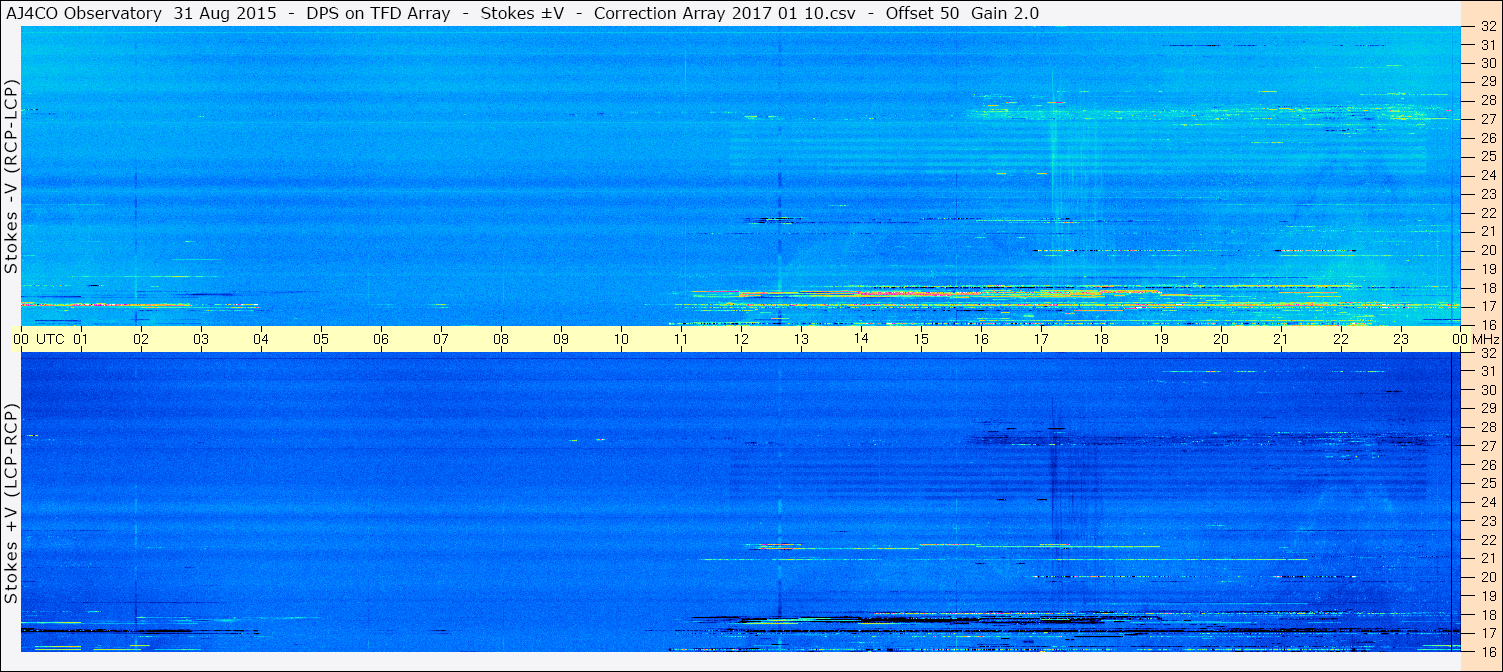Viewport: 1503px width, 672px height.
Task: Click 22 MHz on the Stokes +V frequency scale
Action: [x=1487, y=539]
